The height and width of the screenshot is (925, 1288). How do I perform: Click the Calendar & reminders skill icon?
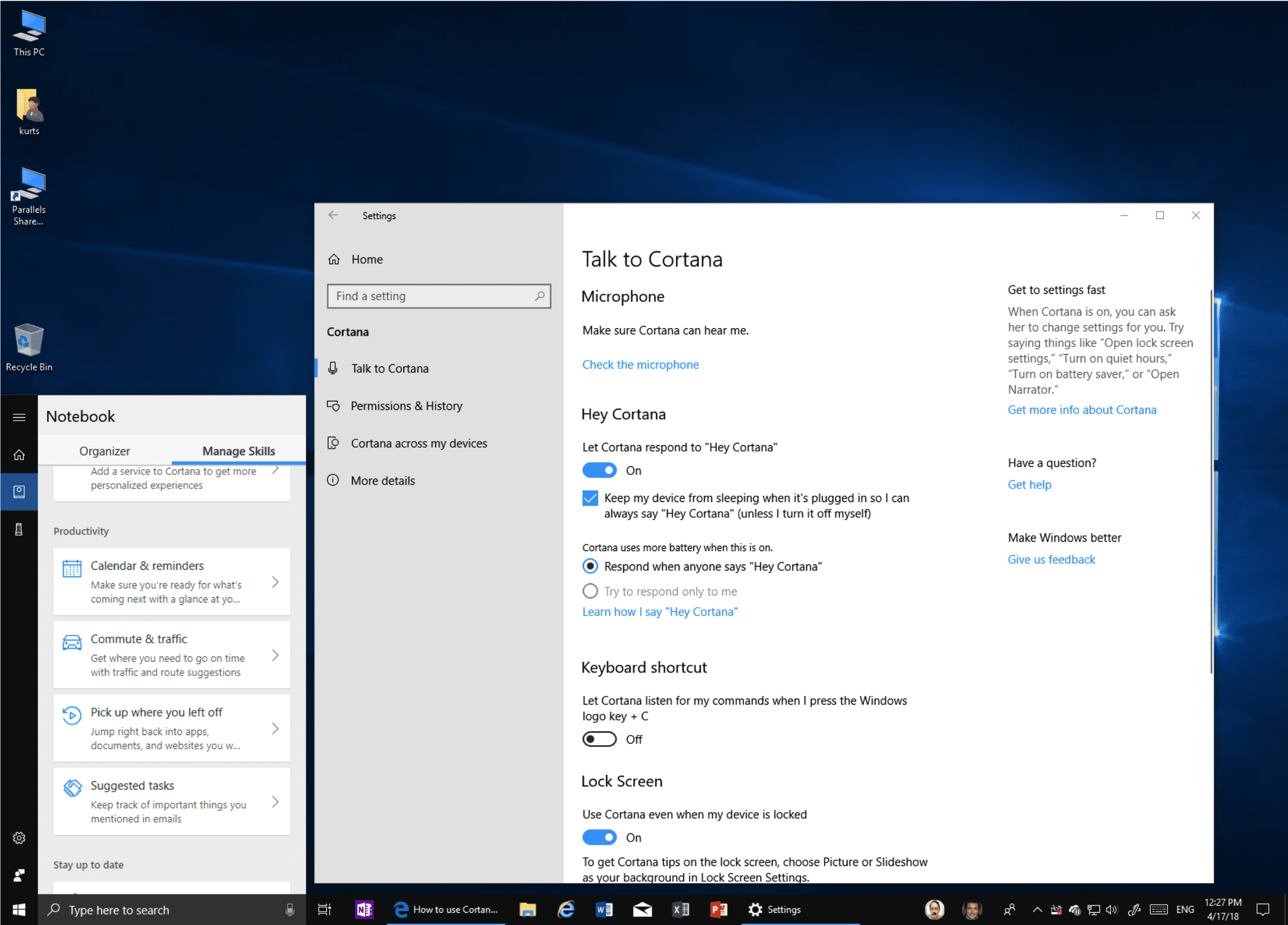(x=71, y=567)
